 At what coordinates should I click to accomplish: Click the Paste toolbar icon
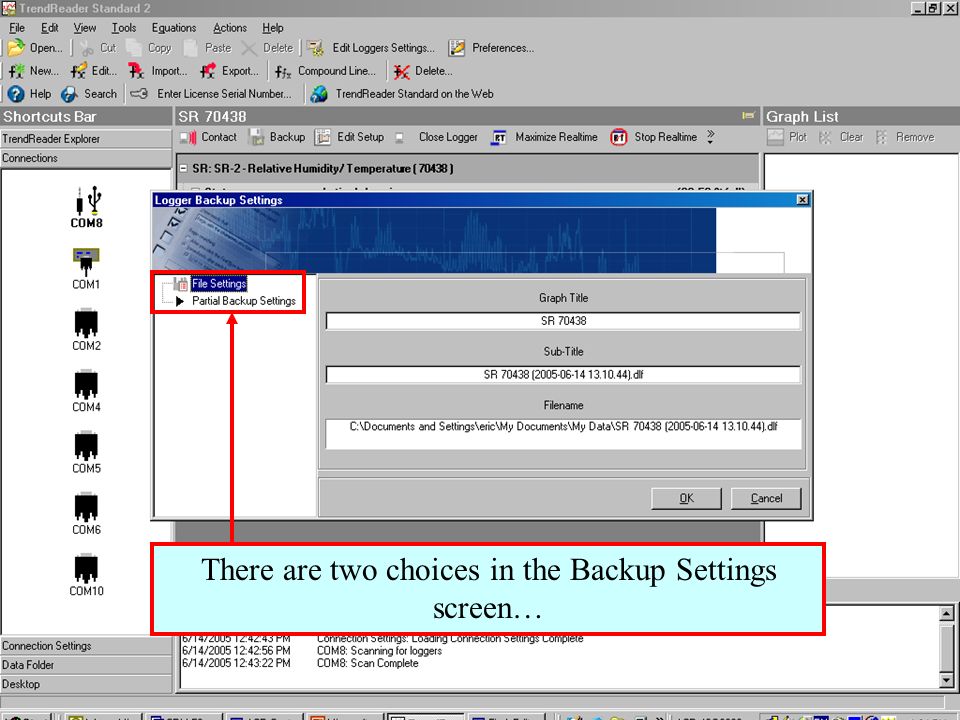coord(208,48)
